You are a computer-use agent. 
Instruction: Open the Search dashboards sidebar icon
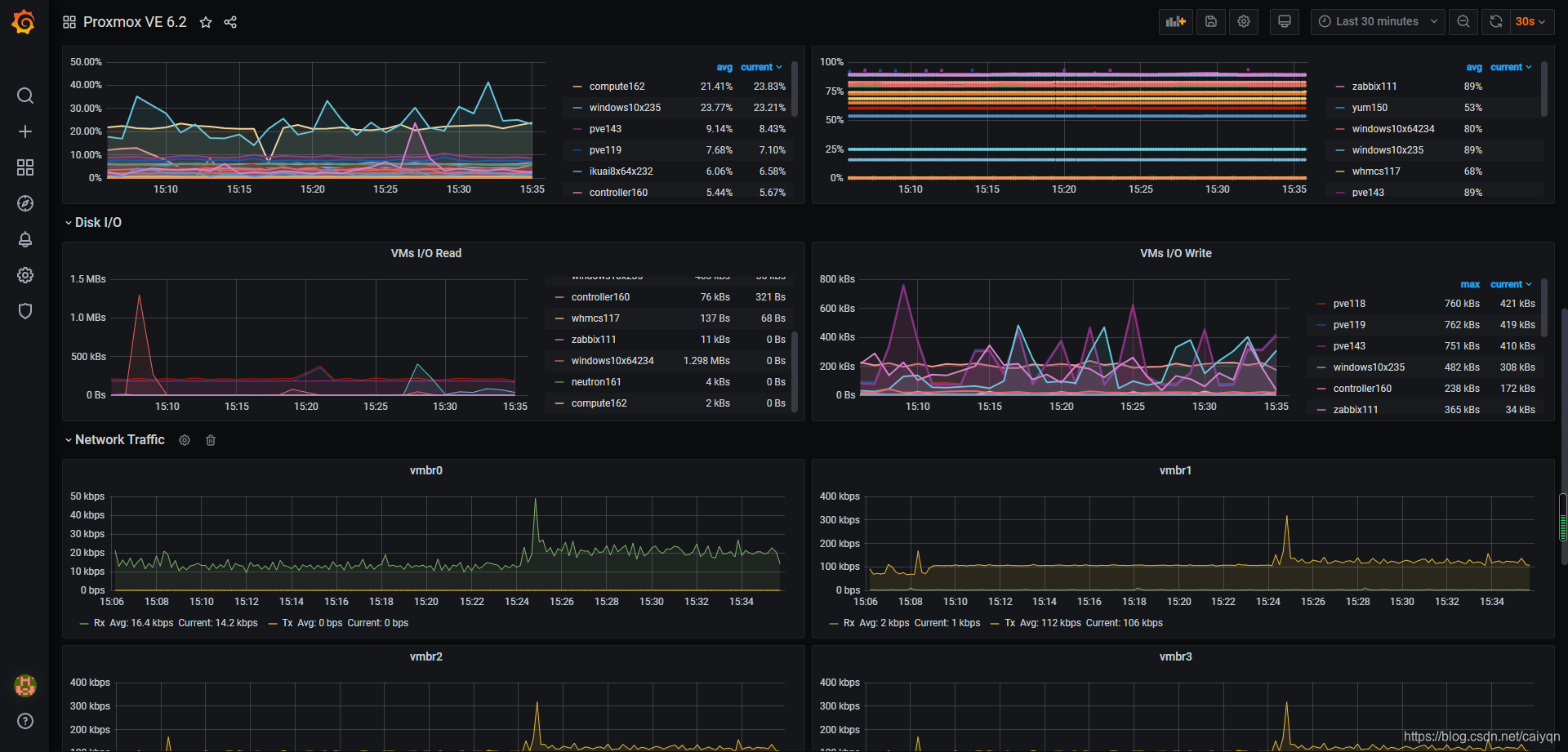(24, 96)
